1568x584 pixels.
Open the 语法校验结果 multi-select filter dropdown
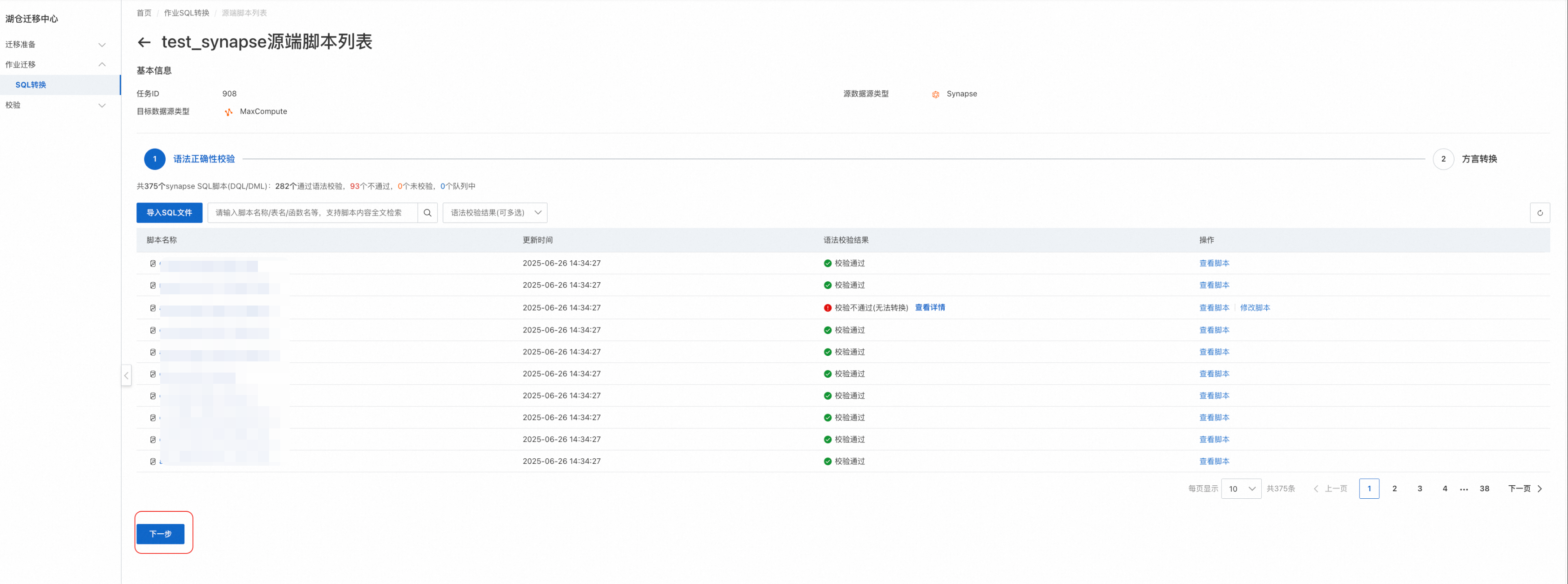pos(495,212)
